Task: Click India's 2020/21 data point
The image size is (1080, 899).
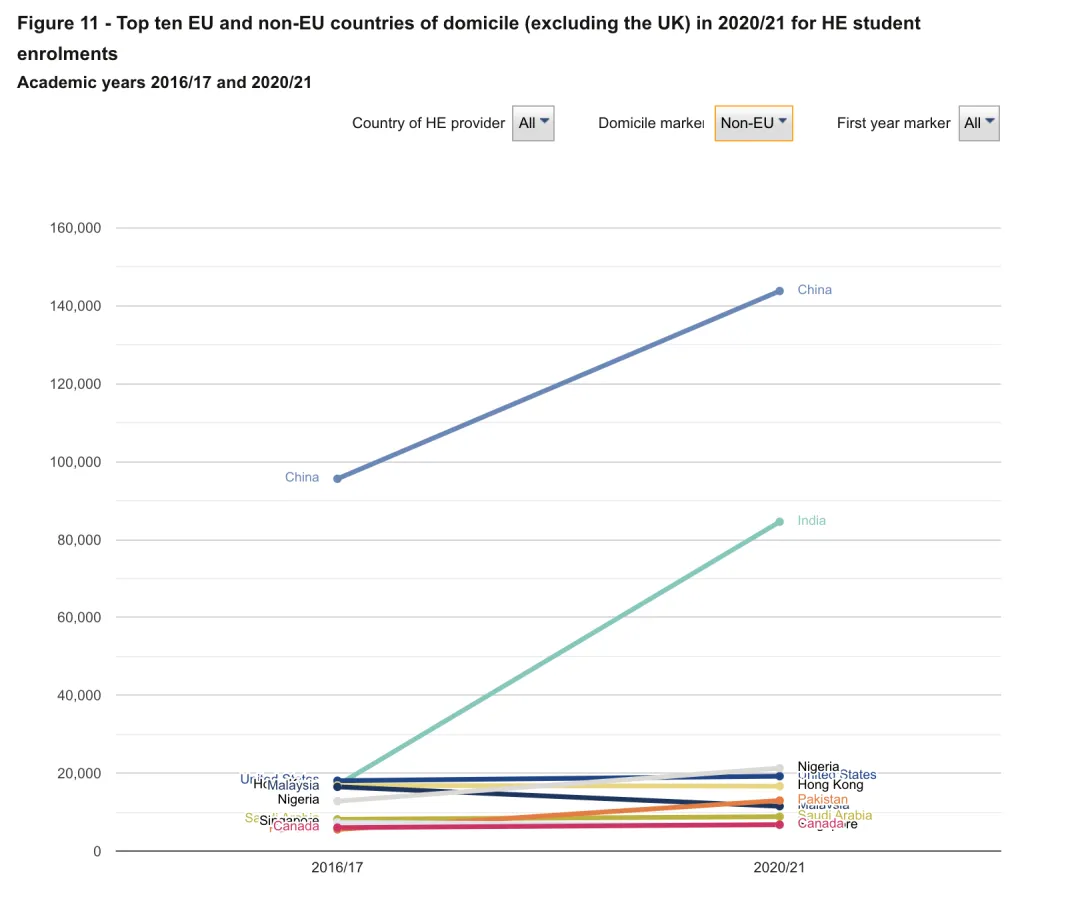Action: [x=779, y=522]
